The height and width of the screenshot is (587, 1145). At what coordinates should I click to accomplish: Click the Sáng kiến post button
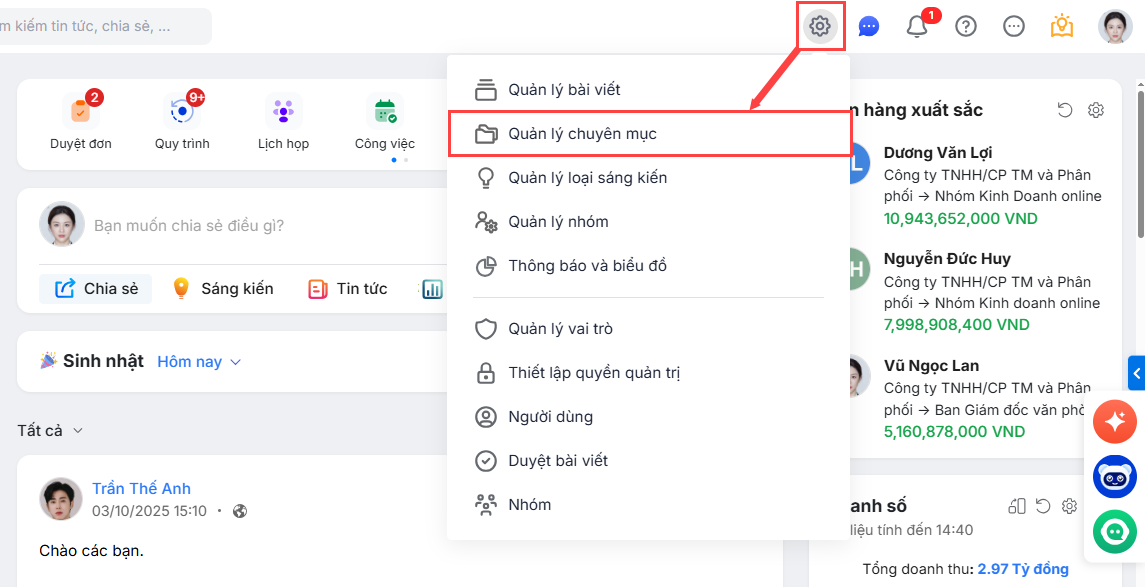(223, 289)
